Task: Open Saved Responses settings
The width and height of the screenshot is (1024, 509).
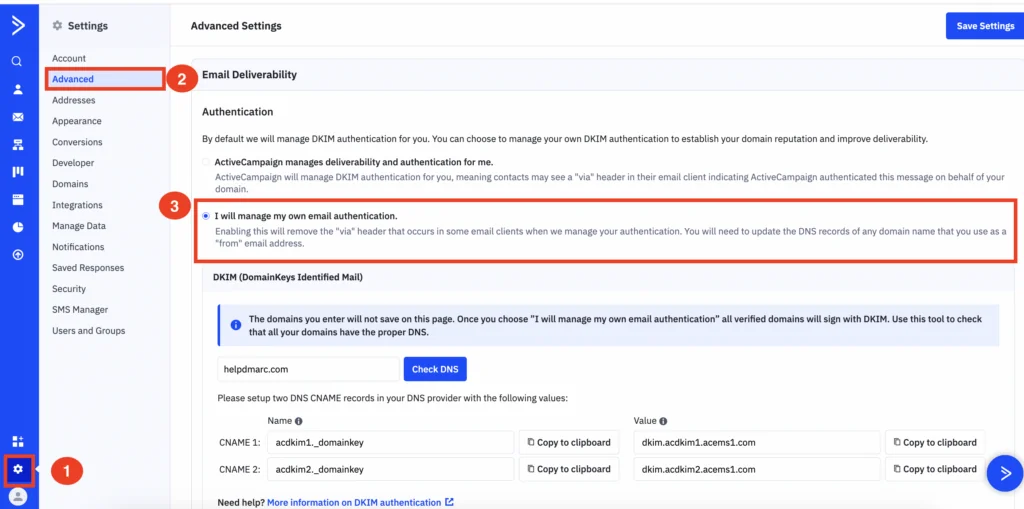Action: click(x=88, y=267)
